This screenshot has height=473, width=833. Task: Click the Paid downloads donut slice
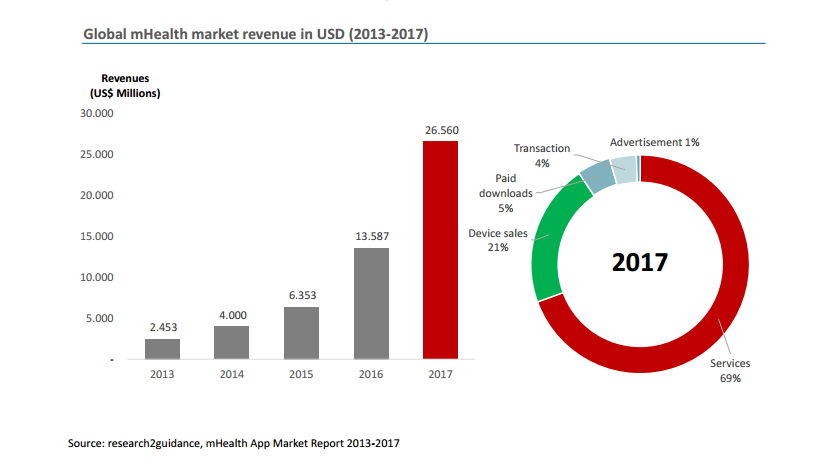597,177
